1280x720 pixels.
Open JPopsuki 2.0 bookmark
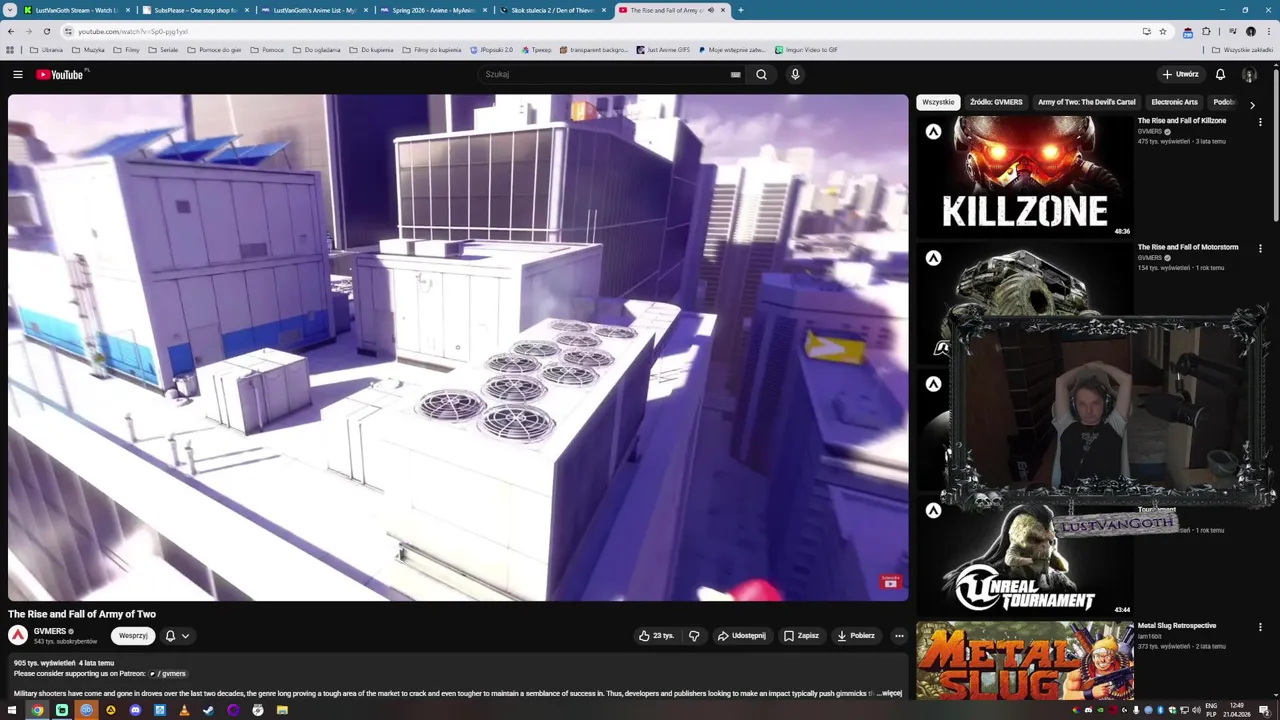(491, 50)
